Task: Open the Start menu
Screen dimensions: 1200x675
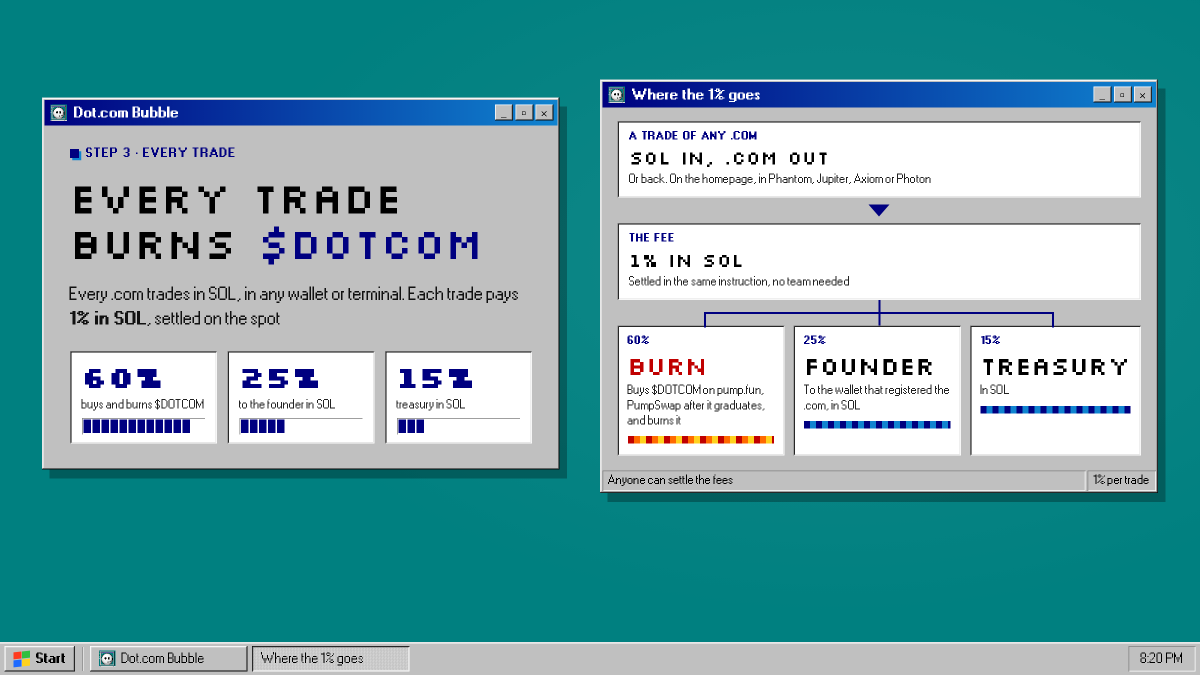Action: point(40,658)
